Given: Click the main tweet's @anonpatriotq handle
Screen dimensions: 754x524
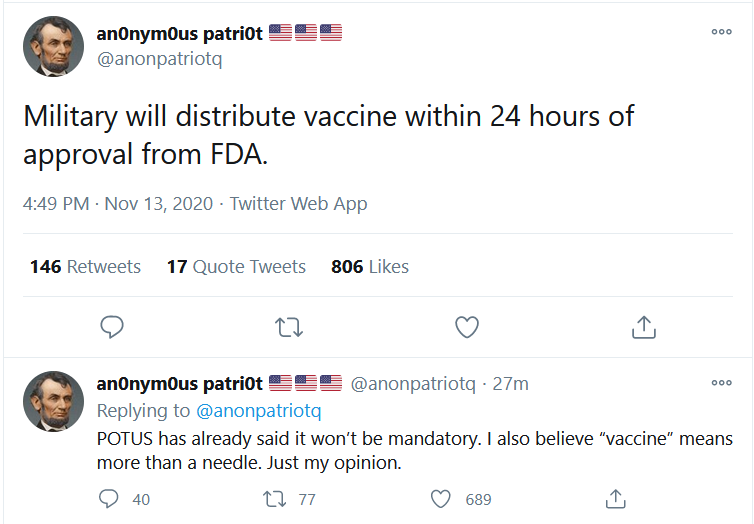Looking at the screenshot, I should pos(159,58).
